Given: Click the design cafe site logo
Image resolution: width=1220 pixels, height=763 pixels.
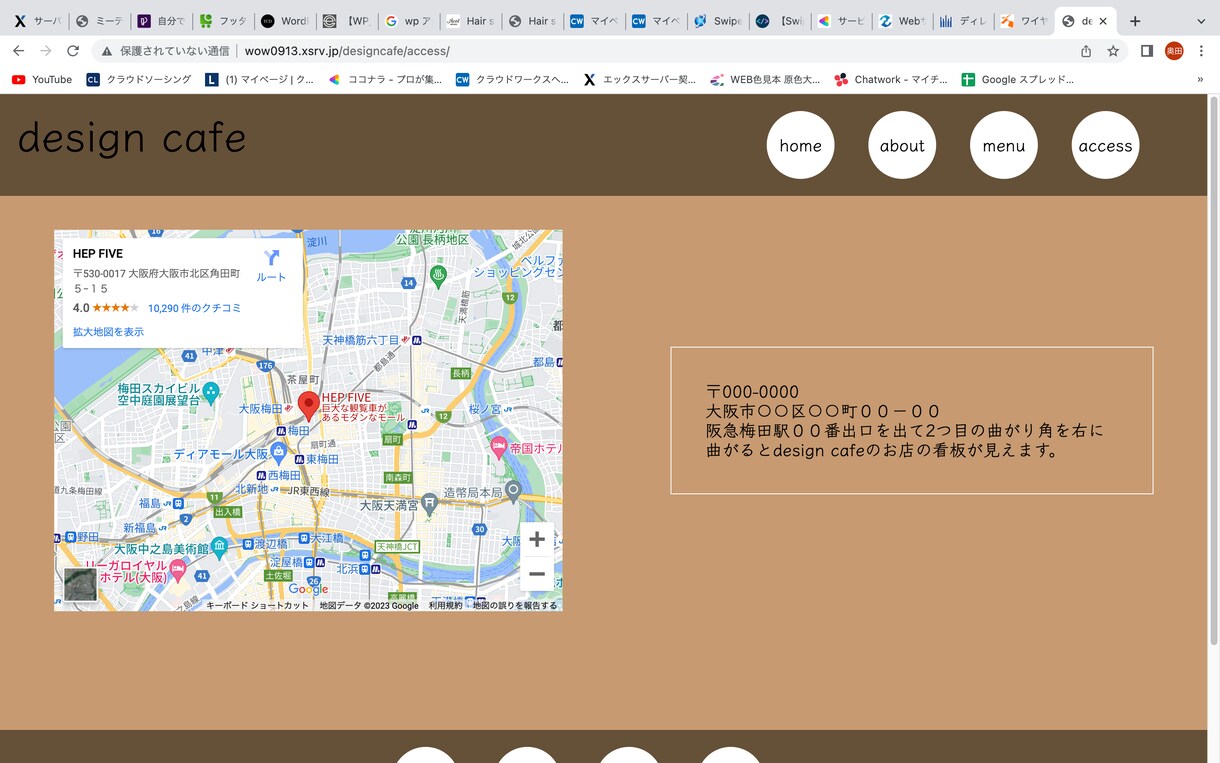Looking at the screenshot, I should pos(132,138).
